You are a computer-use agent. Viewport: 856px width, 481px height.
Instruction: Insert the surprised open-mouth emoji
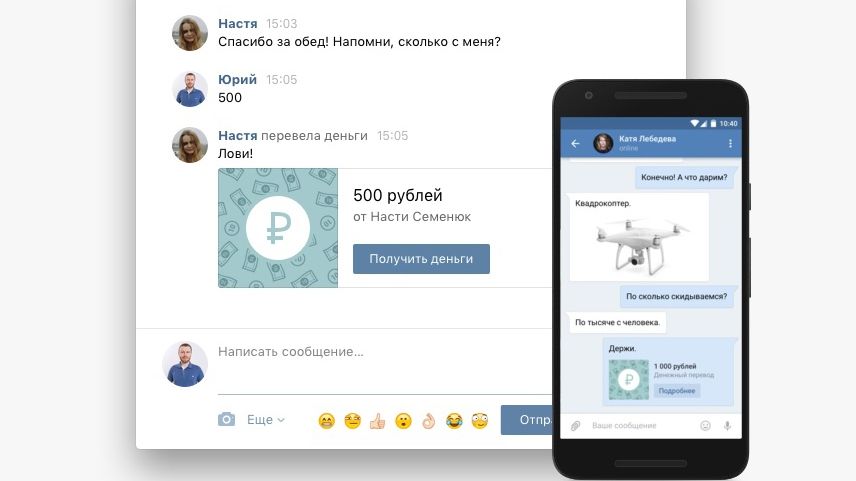point(403,421)
